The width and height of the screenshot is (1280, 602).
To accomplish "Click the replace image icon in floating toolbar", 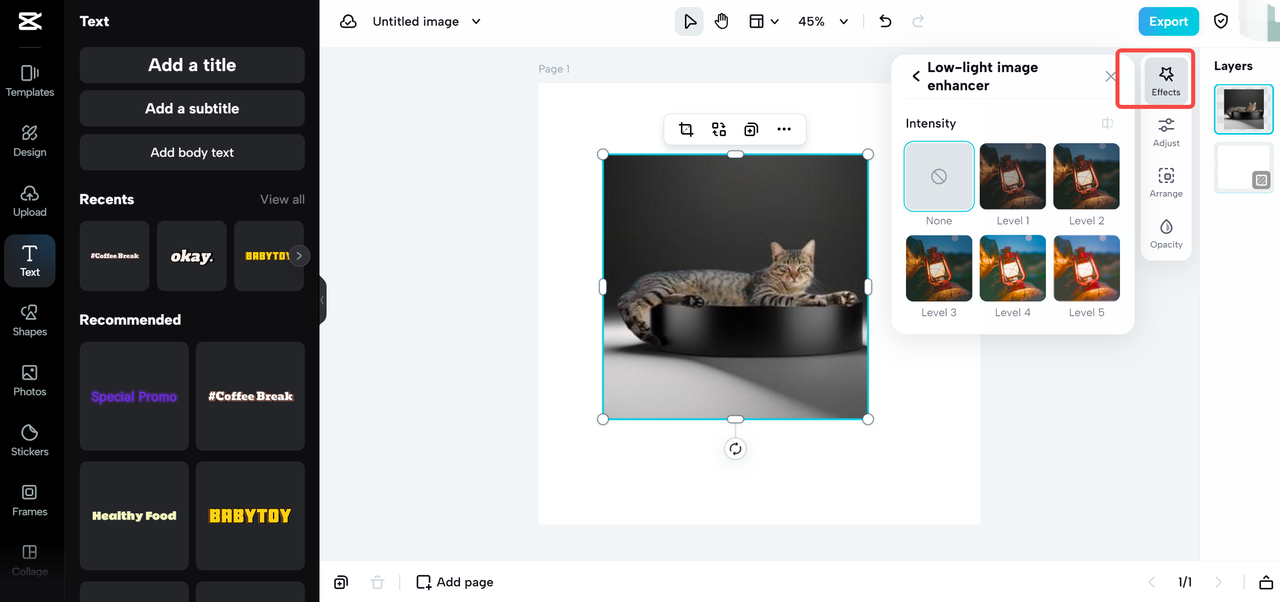I will (719, 129).
